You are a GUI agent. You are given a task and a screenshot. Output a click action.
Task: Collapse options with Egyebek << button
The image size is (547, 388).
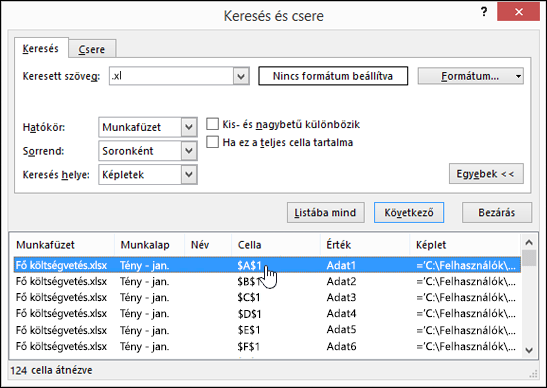pyautogui.click(x=486, y=173)
